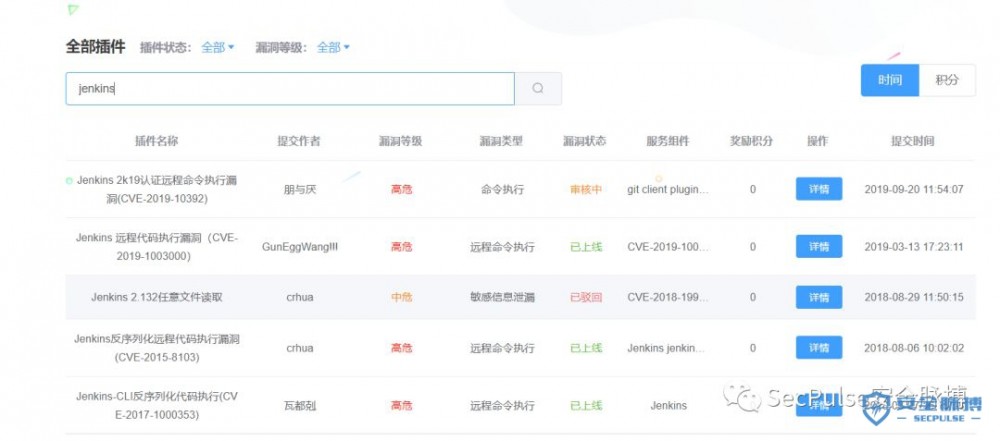Open 详情 for CVE-2019-1003000 row

click(x=819, y=246)
